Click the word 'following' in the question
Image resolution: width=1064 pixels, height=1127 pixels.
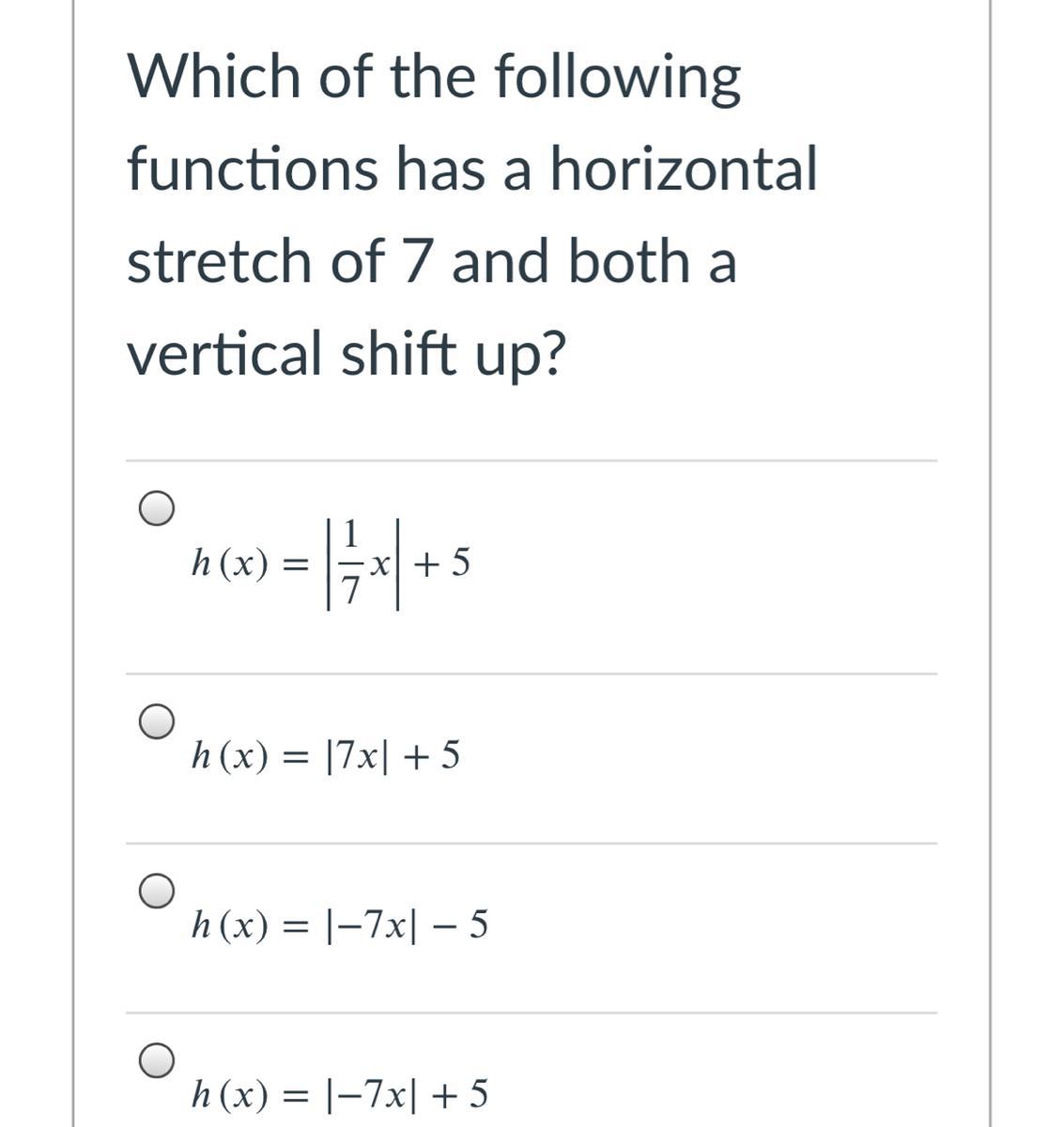616,80
